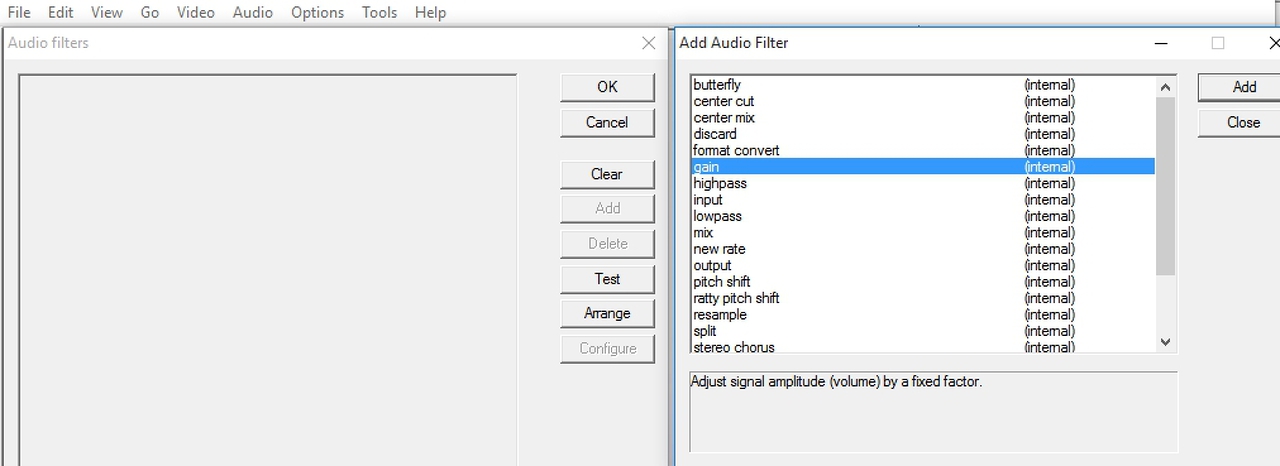Pick the butterfly filter entry
Image resolution: width=1280 pixels, height=466 pixels.
tap(717, 85)
